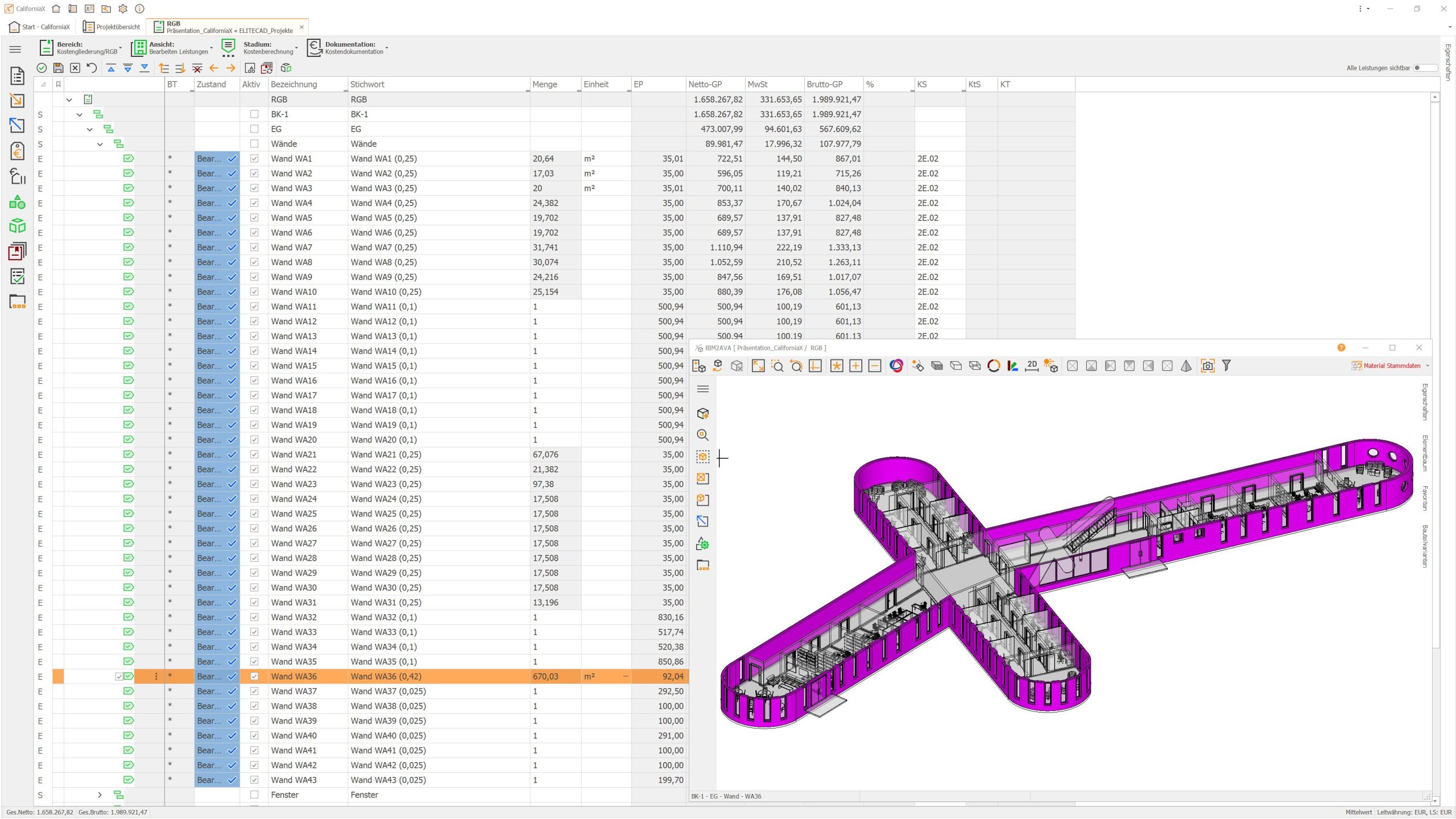This screenshot has width=1456, height=819.
Task: Open the Euro price tag tool in sidebar
Action: click(x=17, y=151)
